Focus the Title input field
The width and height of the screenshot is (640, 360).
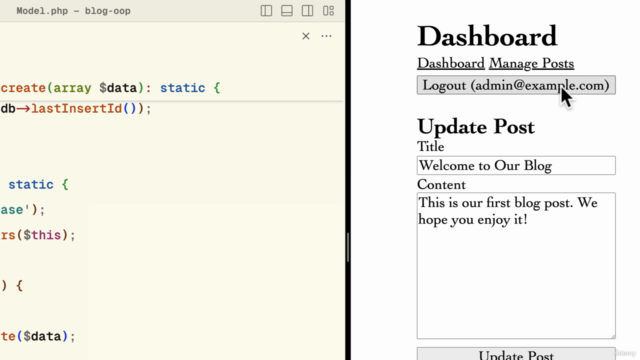(x=516, y=165)
